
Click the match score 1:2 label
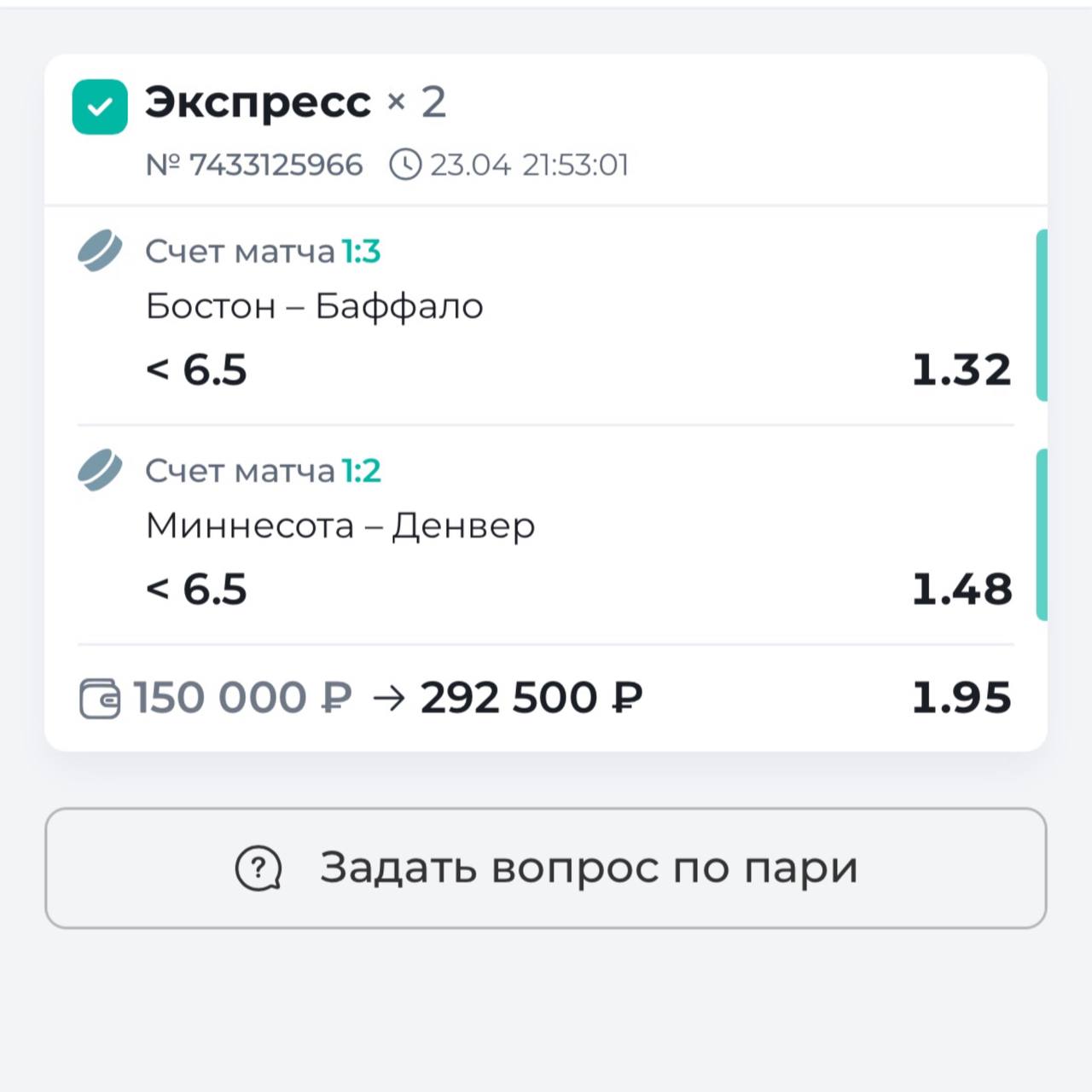(361, 471)
